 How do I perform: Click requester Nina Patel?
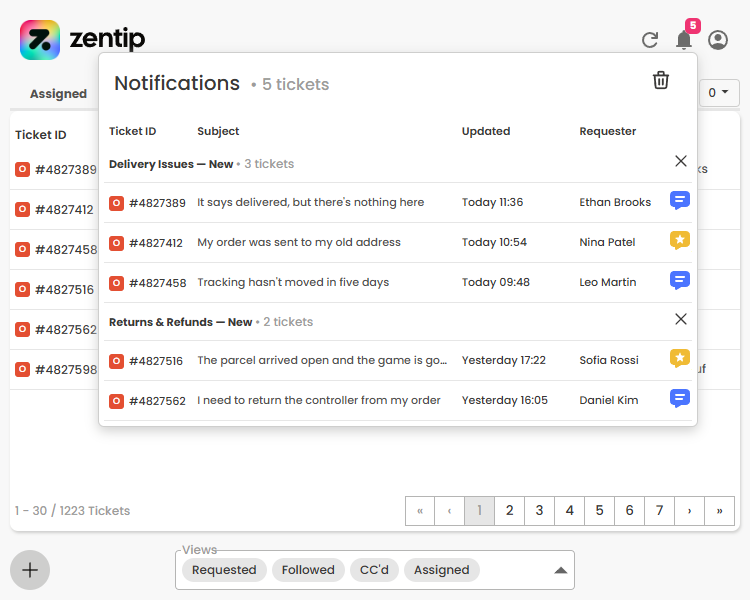607,242
